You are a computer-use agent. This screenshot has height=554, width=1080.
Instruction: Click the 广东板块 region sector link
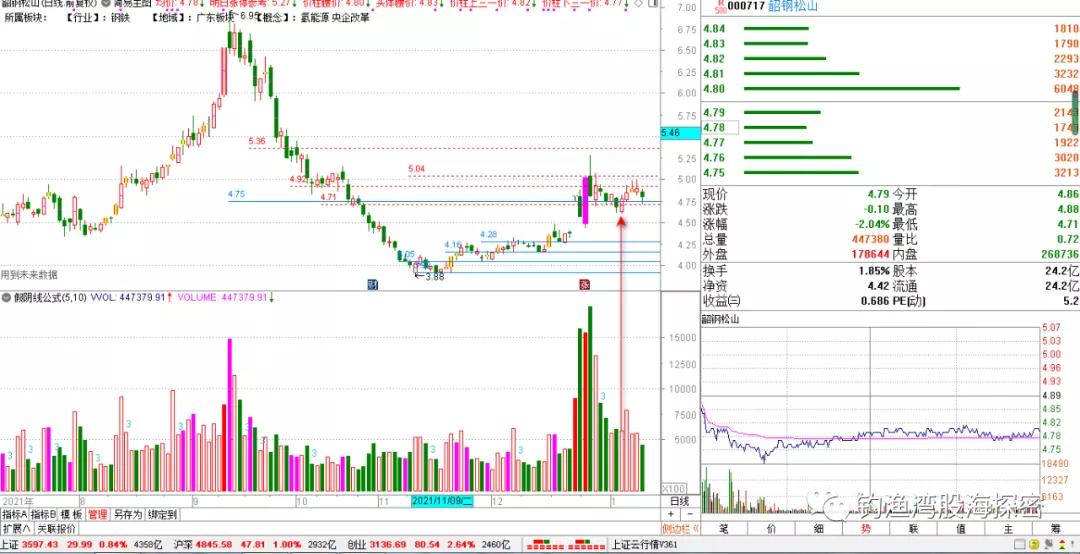coord(216,17)
